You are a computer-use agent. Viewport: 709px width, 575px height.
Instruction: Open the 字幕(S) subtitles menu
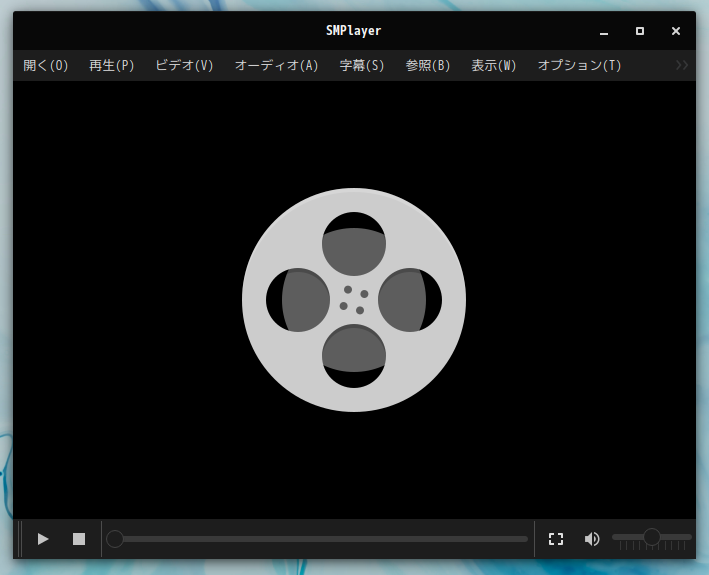[362, 66]
